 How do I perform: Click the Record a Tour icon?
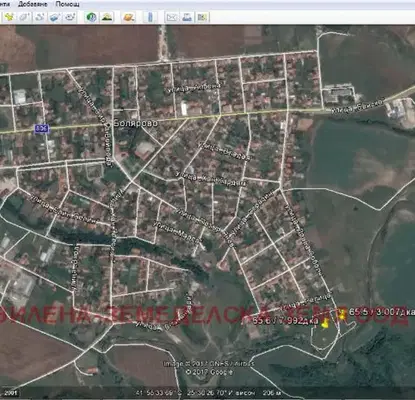coord(70,17)
